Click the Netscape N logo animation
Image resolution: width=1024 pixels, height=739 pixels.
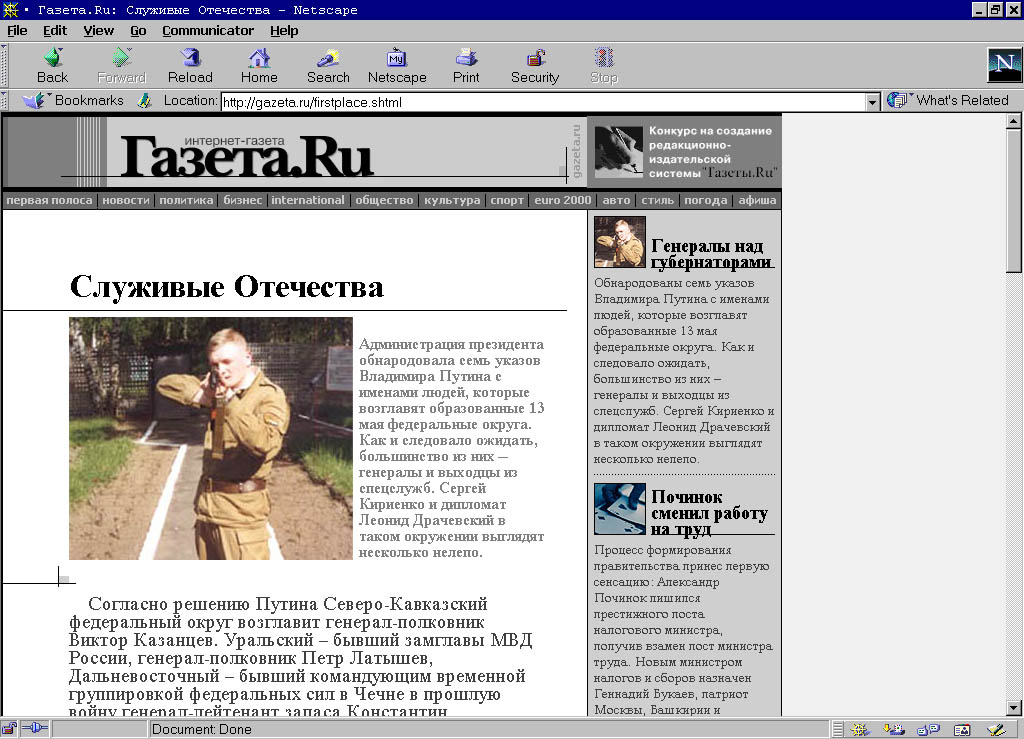1004,65
